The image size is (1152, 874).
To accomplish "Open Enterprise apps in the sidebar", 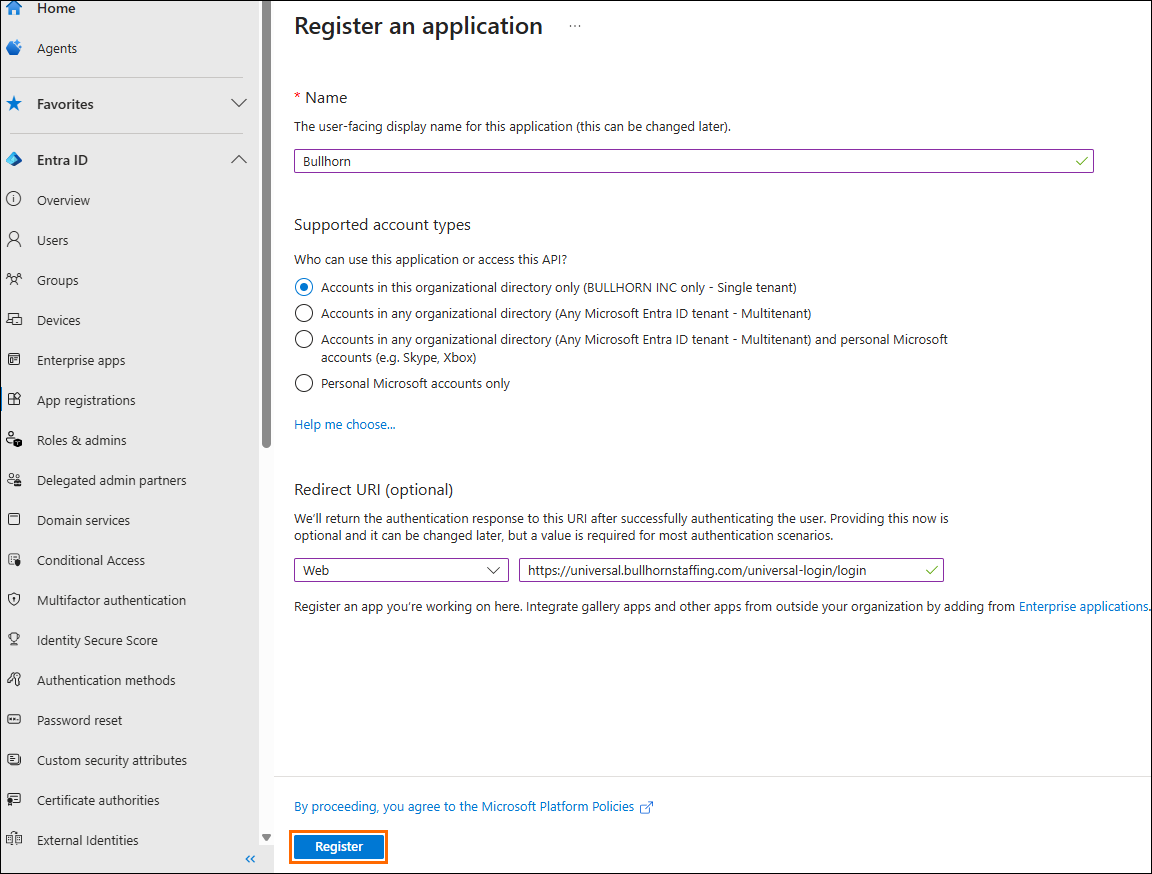I will pos(81,360).
